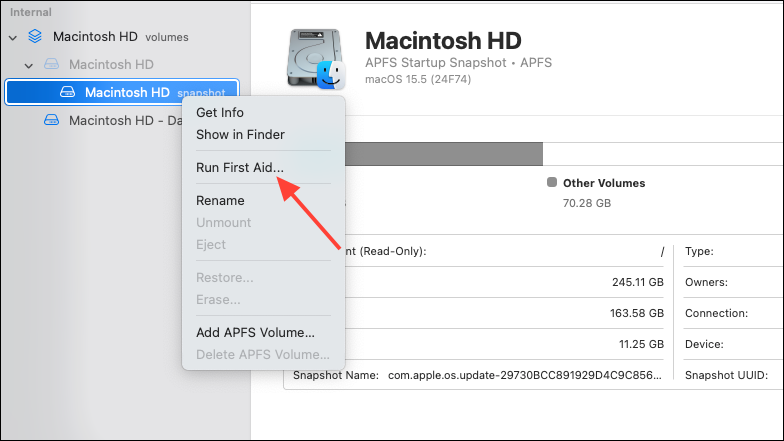Viewport: 784px width, 441px height.
Task: Click the Macintosh HD title heading
Action: pyautogui.click(x=443, y=40)
